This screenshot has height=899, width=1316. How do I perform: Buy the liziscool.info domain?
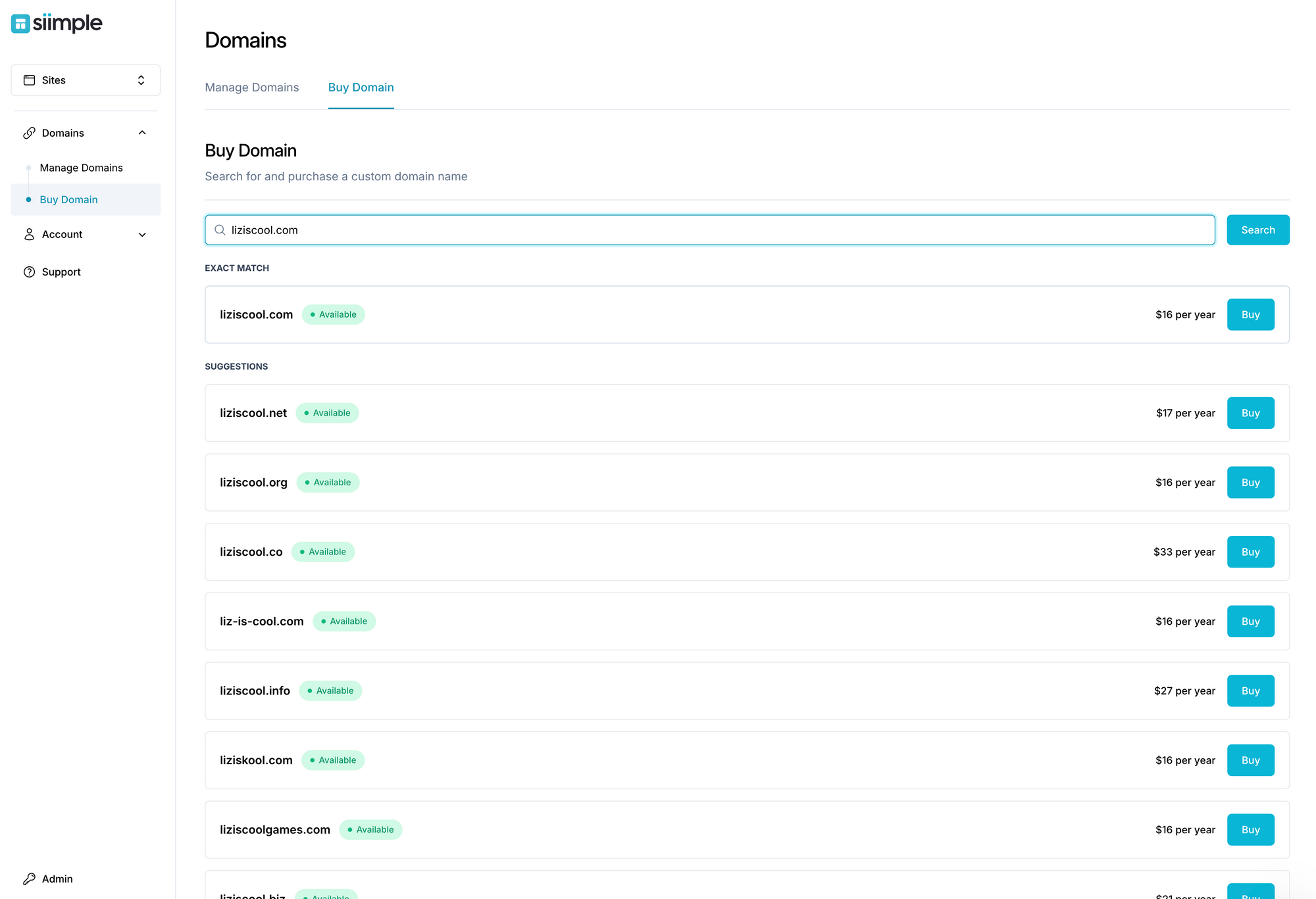coord(1250,691)
